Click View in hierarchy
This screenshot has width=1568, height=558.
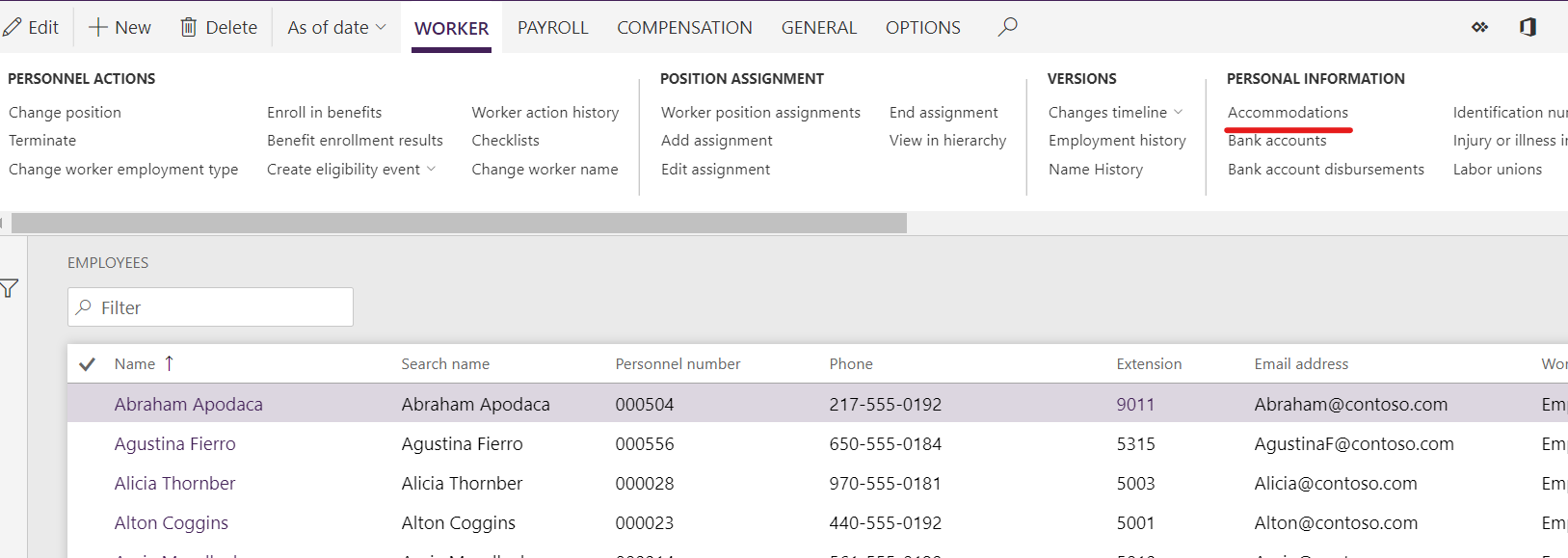point(947,140)
